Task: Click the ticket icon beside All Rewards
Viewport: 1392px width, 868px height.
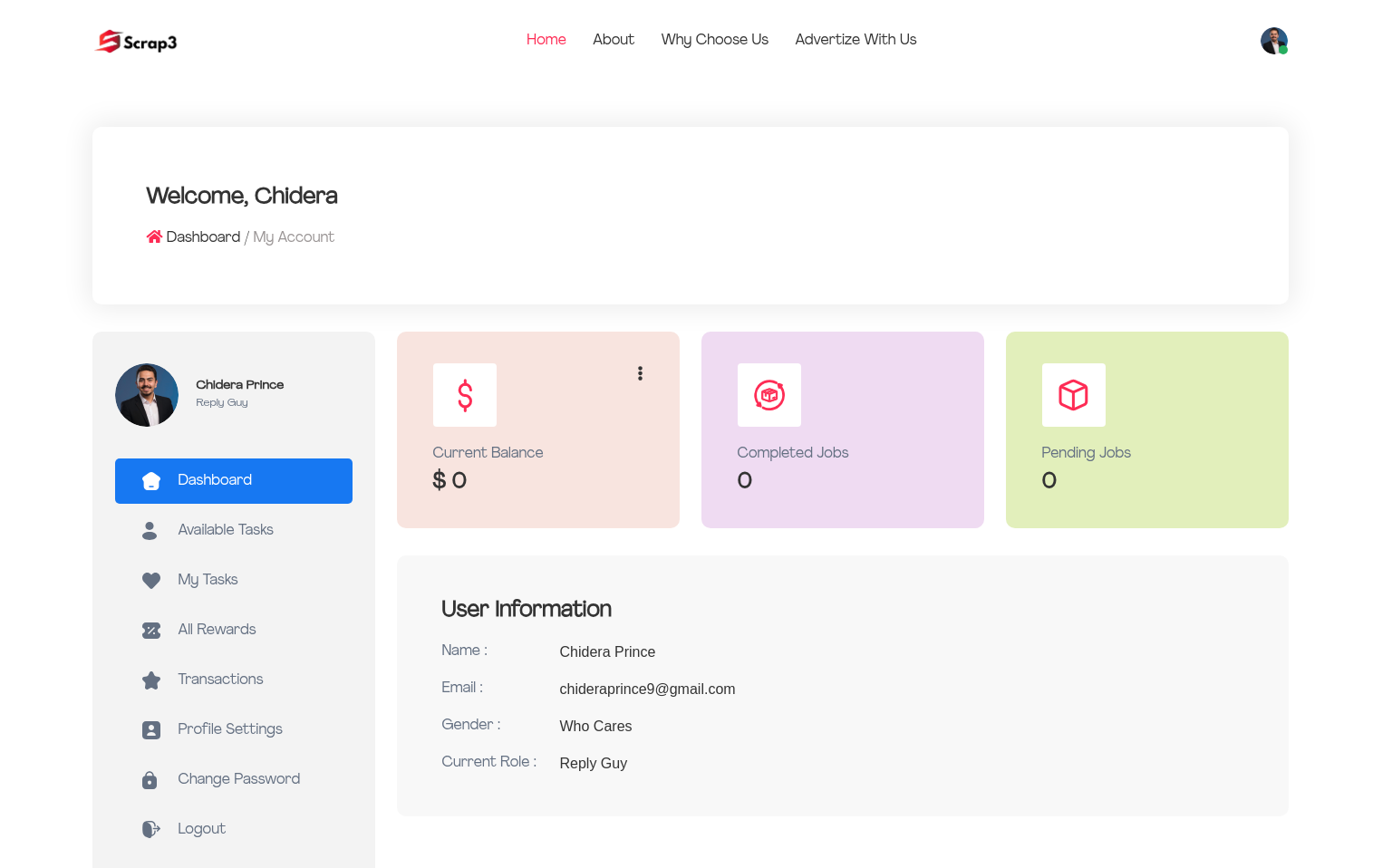Action: coord(151,630)
